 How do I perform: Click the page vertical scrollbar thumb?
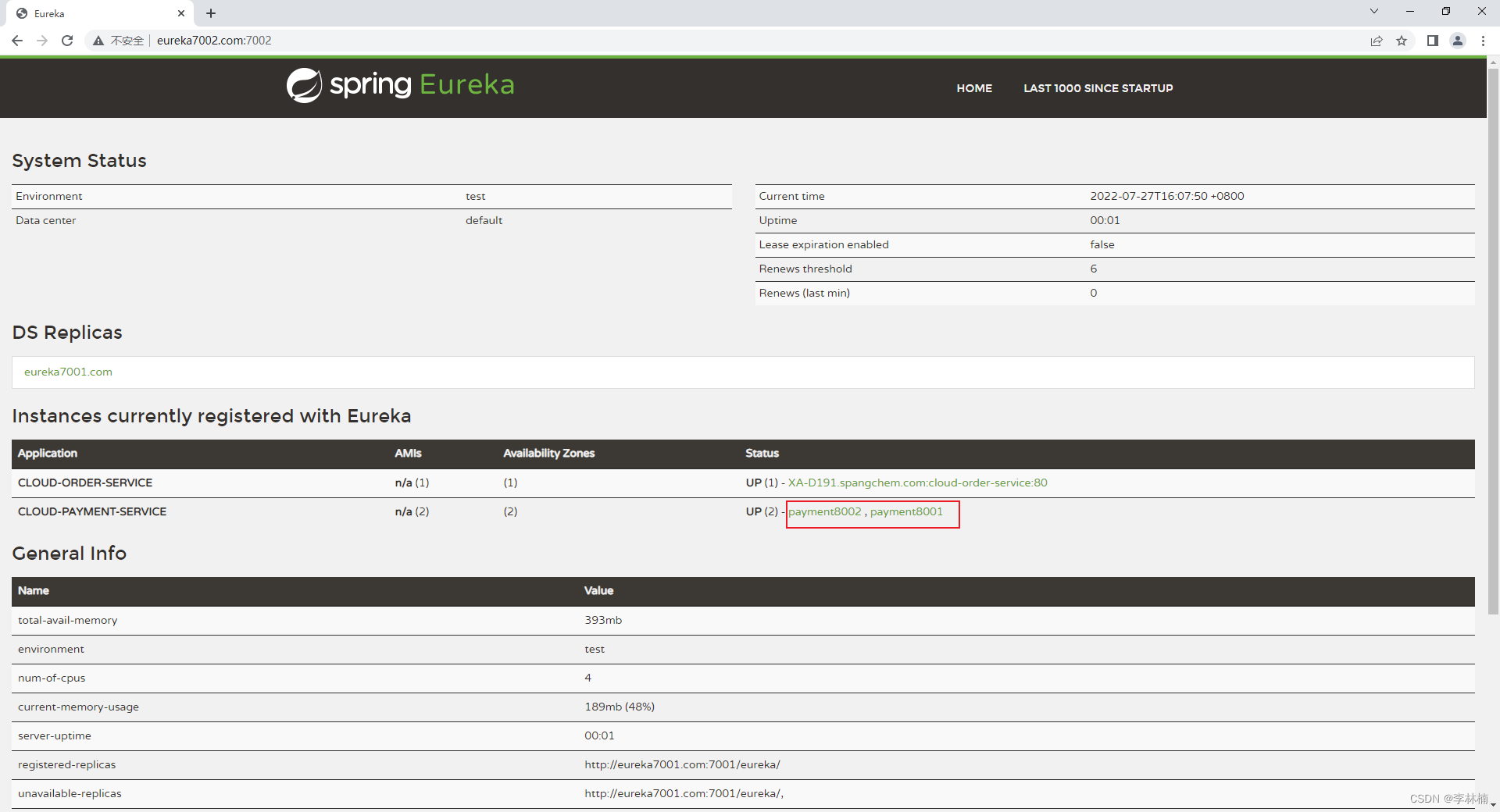click(x=1493, y=341)
